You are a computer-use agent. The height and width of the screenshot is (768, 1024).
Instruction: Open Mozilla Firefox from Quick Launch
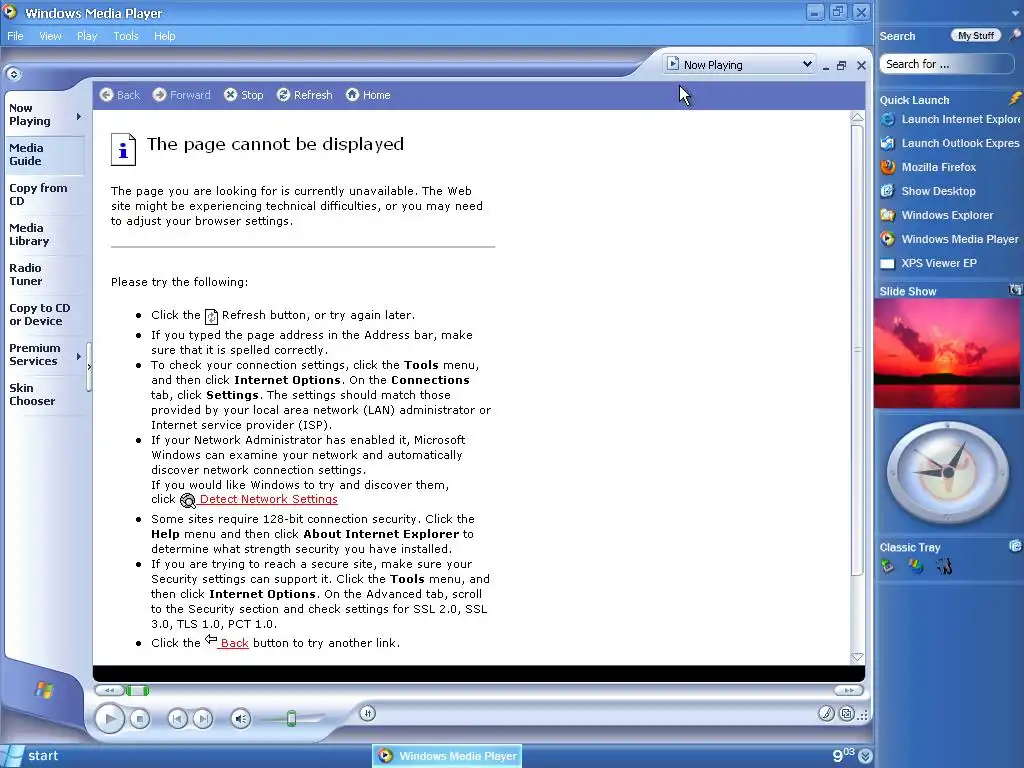coord(928,167)
